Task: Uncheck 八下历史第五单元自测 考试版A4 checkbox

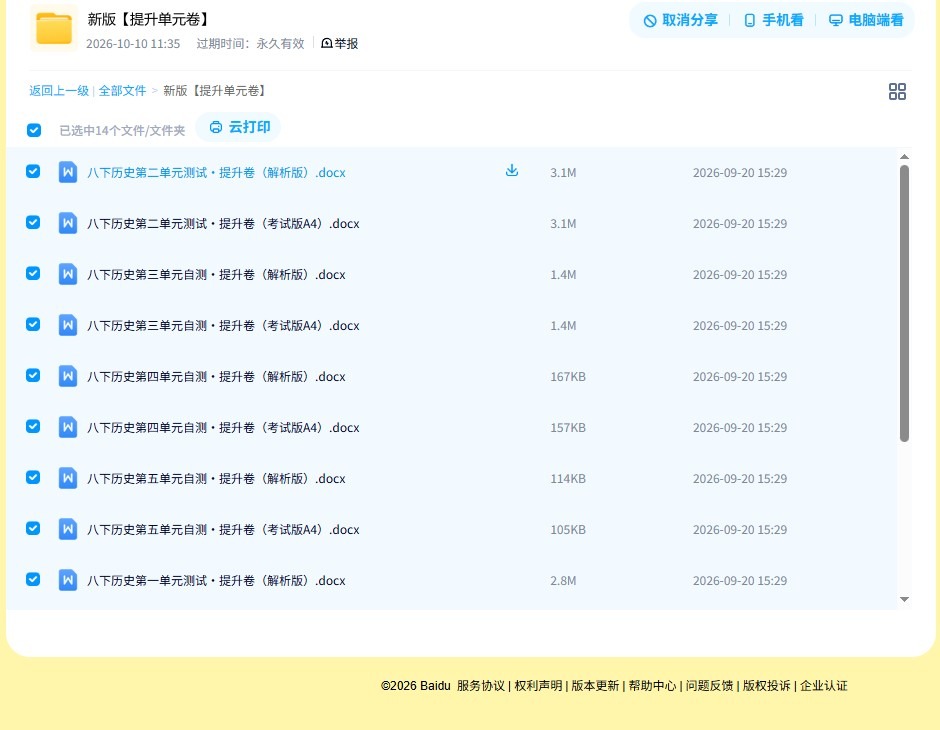Action: (x=33, y=528)
